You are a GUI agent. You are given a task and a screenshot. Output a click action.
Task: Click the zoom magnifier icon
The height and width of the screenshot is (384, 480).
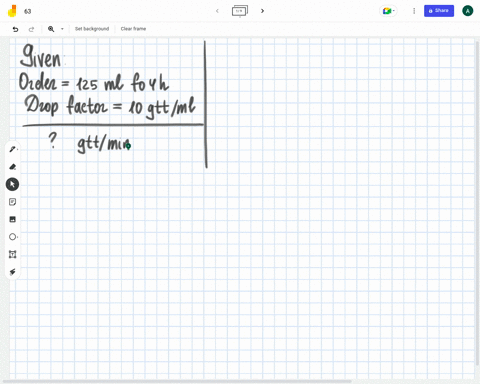click(x=51, y=29)
